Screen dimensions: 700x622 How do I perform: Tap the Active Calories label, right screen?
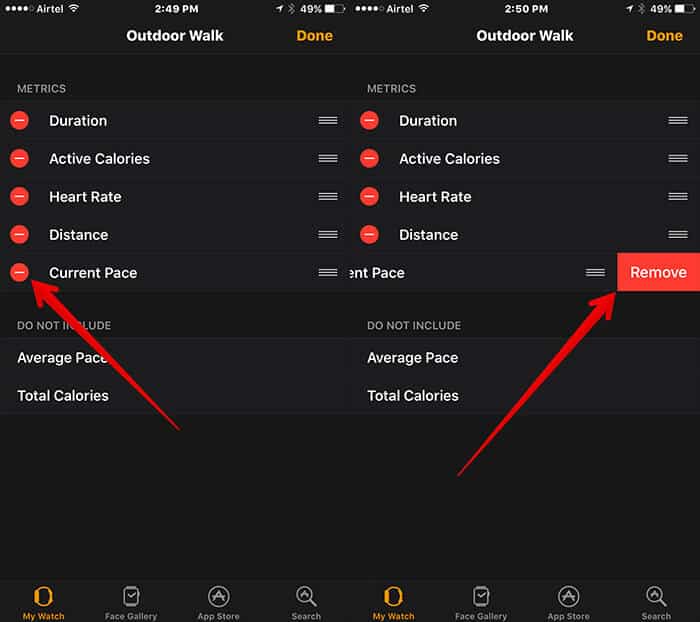click(450, 159)
